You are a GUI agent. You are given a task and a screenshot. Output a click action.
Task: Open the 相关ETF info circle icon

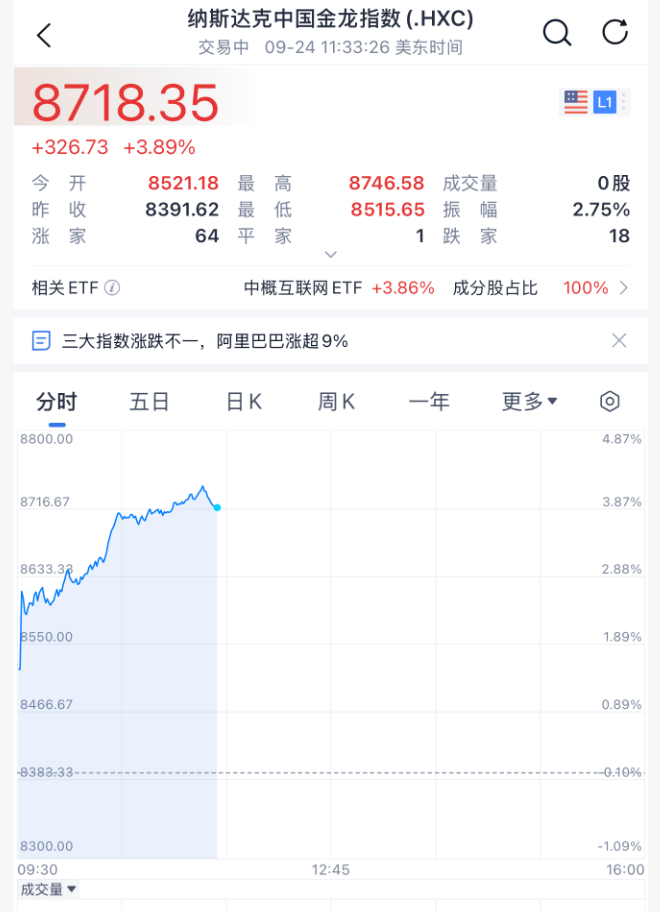pyautogui.click(x=112, y=287)
